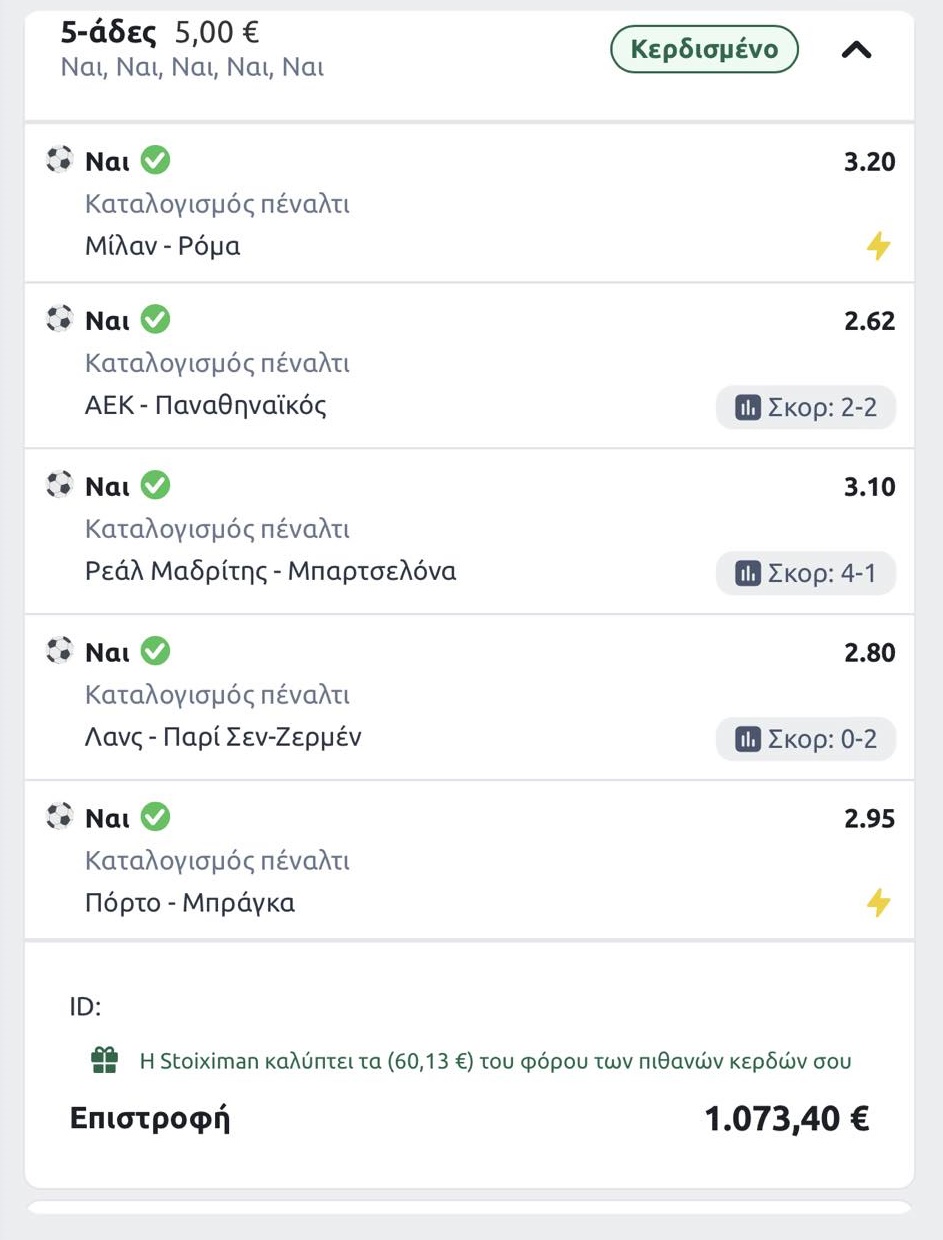Click the green checkmark on Πόρτο - Μπράγκα selection
The height and width of the screenshot is (1240, 943).
tap(155, 818)
